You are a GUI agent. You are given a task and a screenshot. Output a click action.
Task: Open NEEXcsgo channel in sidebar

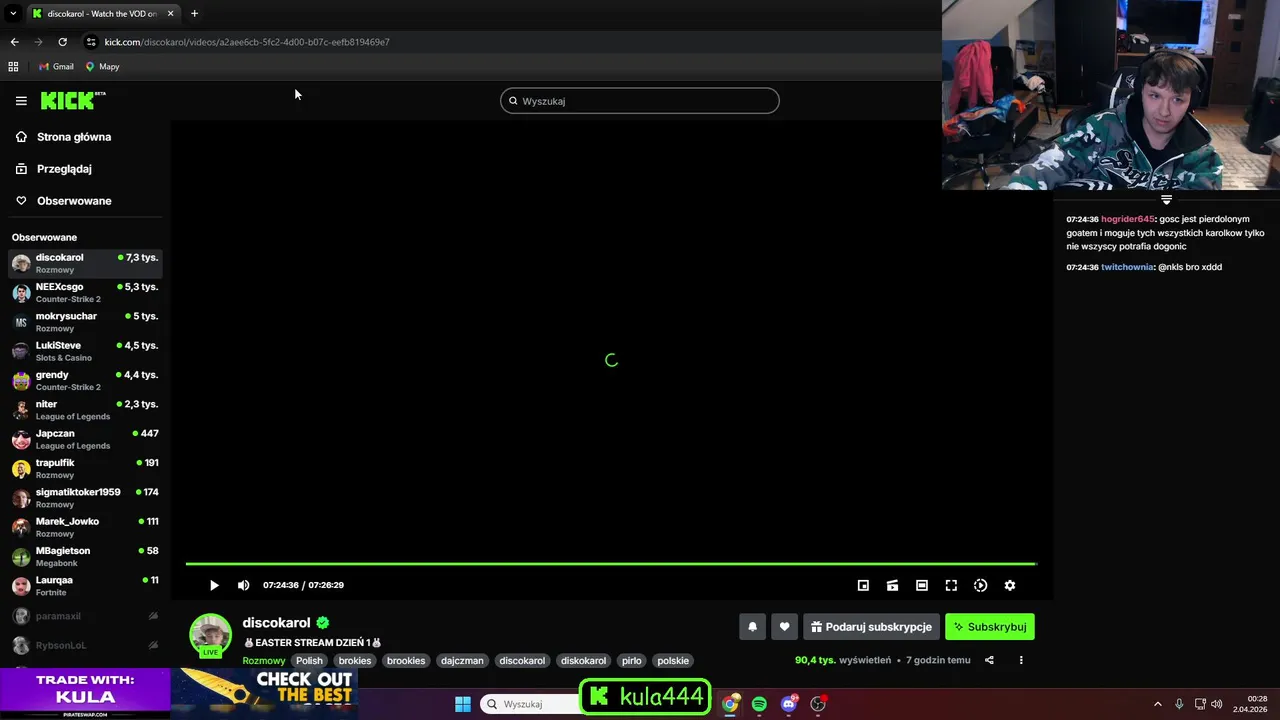pos(85,292)
